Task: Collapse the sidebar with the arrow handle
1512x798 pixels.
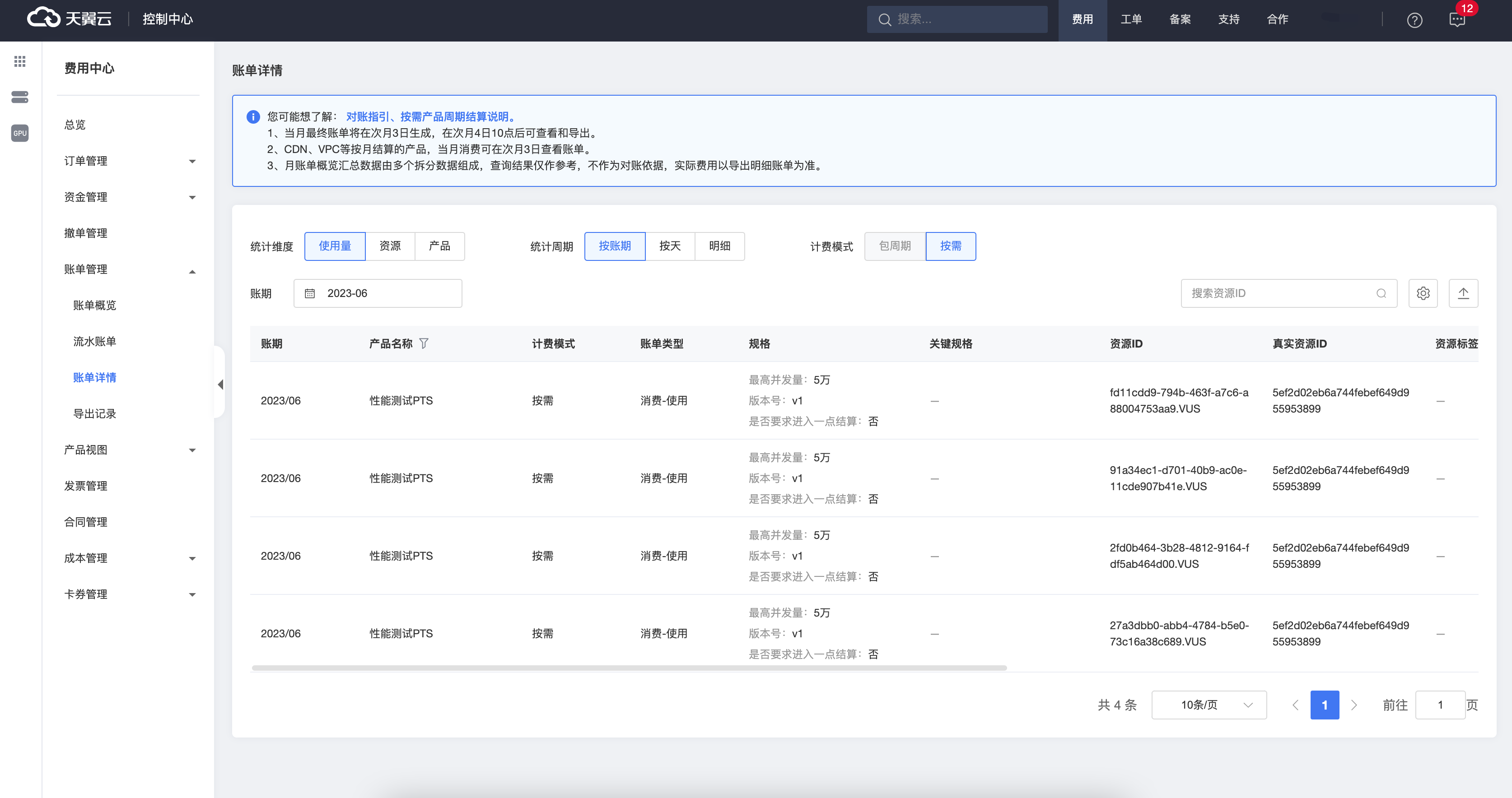Action: [x=220, y=385]
